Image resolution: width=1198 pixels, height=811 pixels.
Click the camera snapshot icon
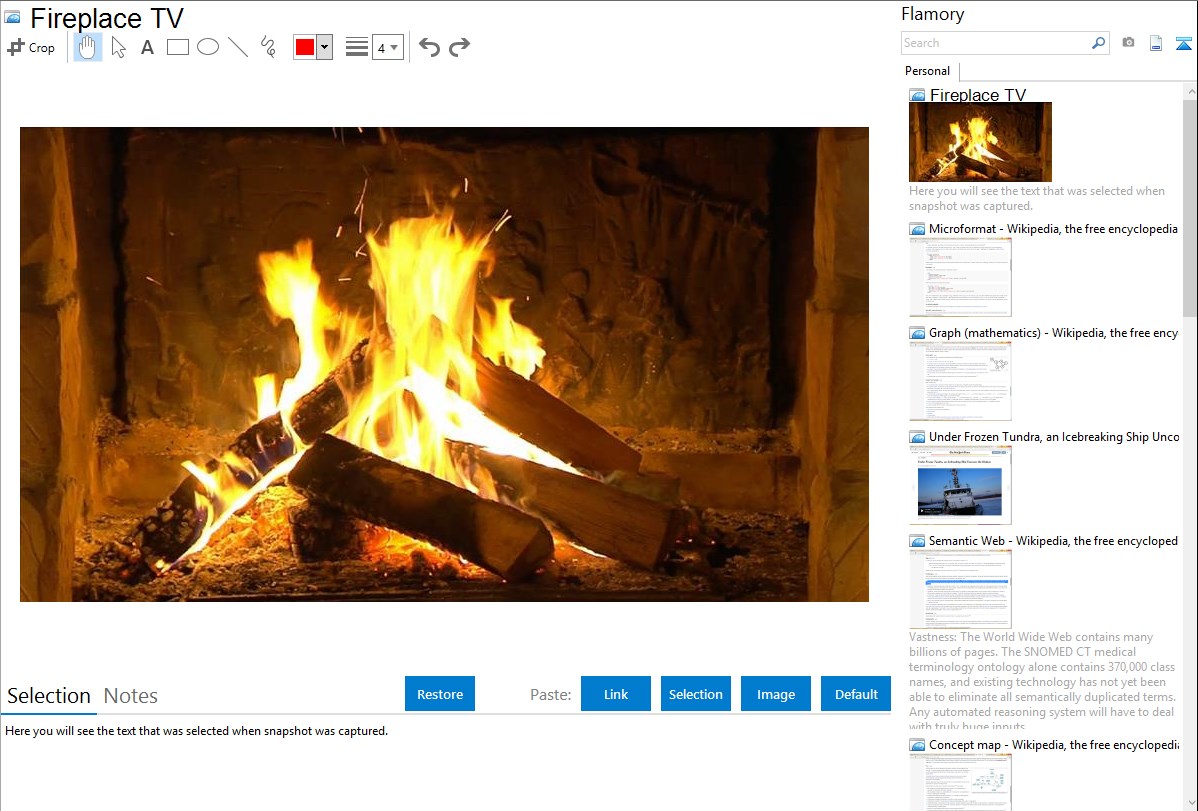click(1128, 43)
